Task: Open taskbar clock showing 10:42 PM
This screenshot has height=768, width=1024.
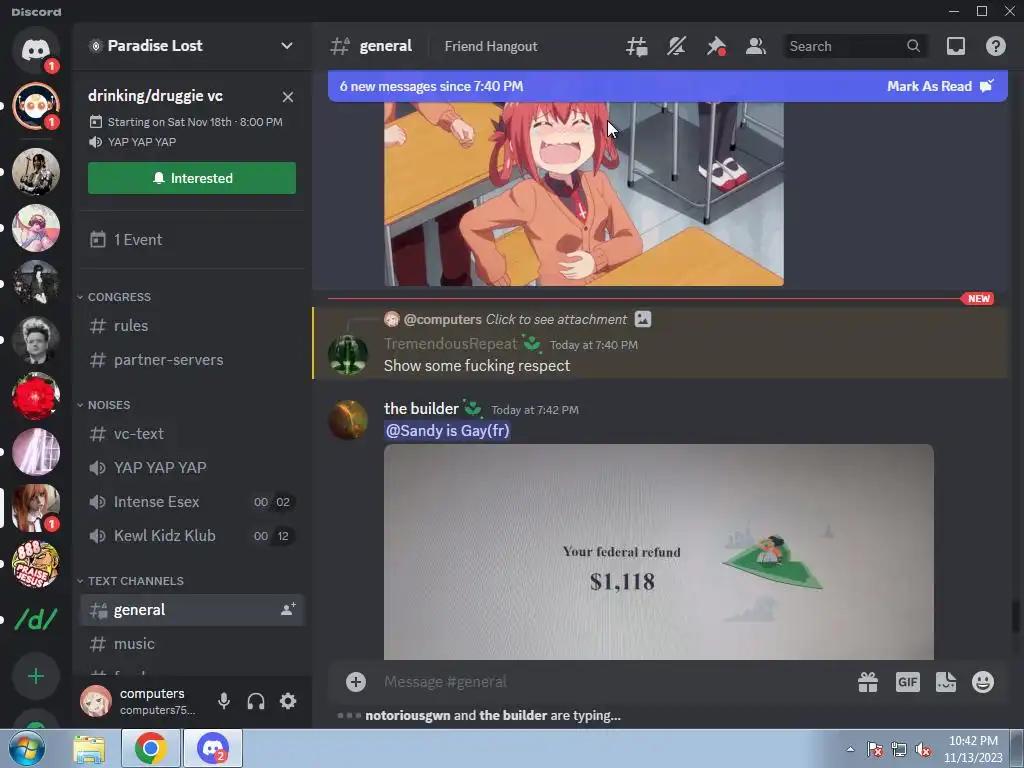Action: point(973,749)
